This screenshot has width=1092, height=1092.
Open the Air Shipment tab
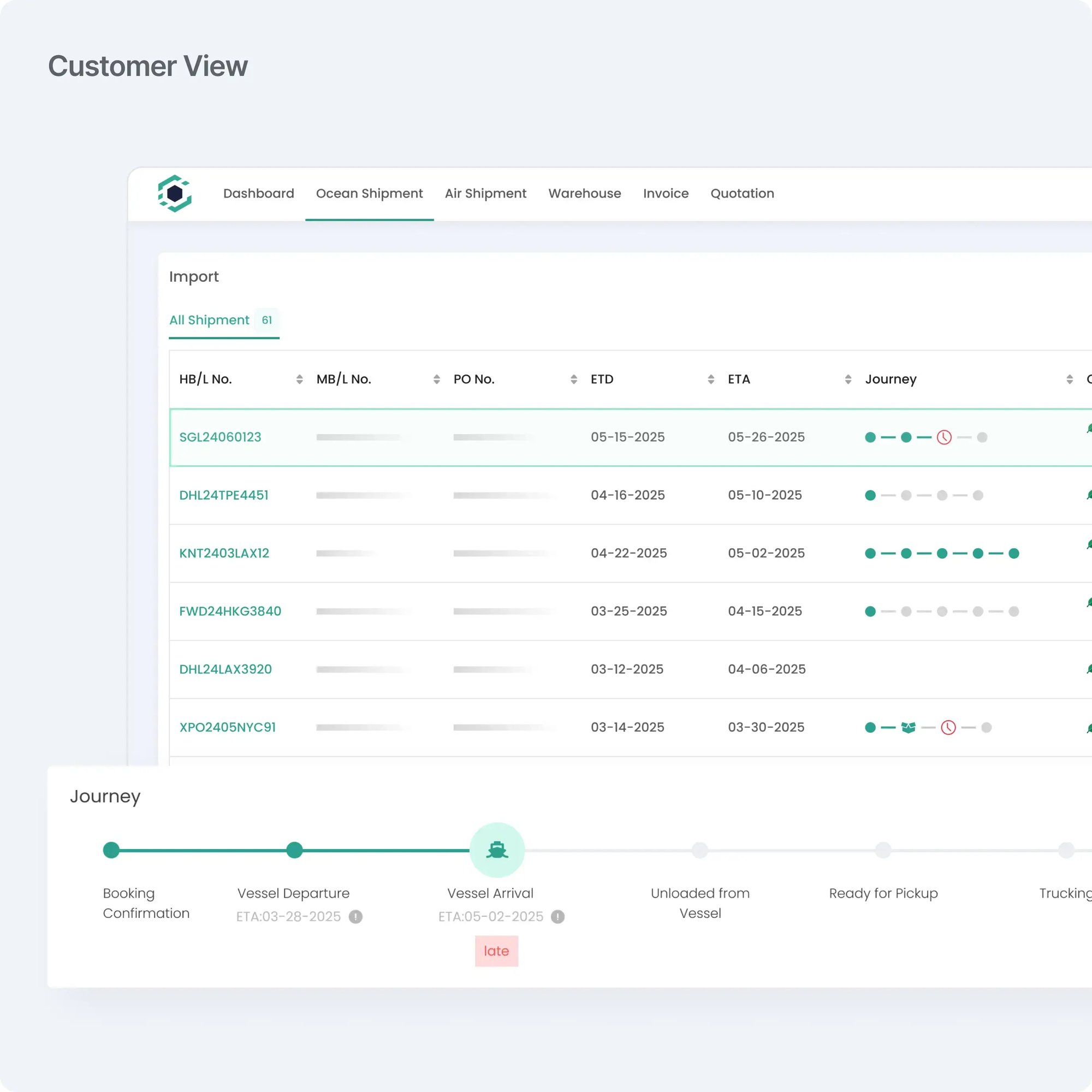(485, 193)
